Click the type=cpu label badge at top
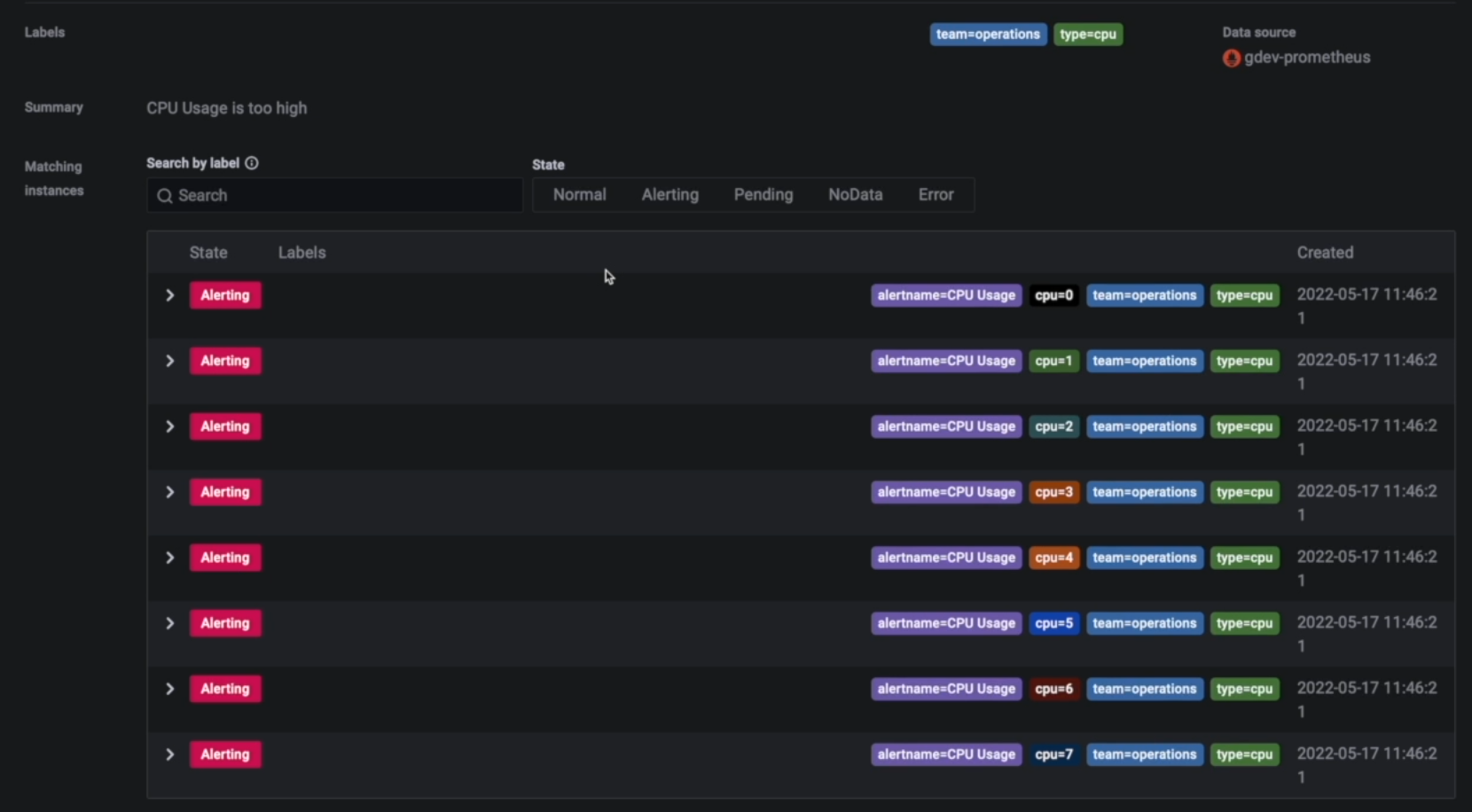The image size is (1472, 812). point(1087,35)
